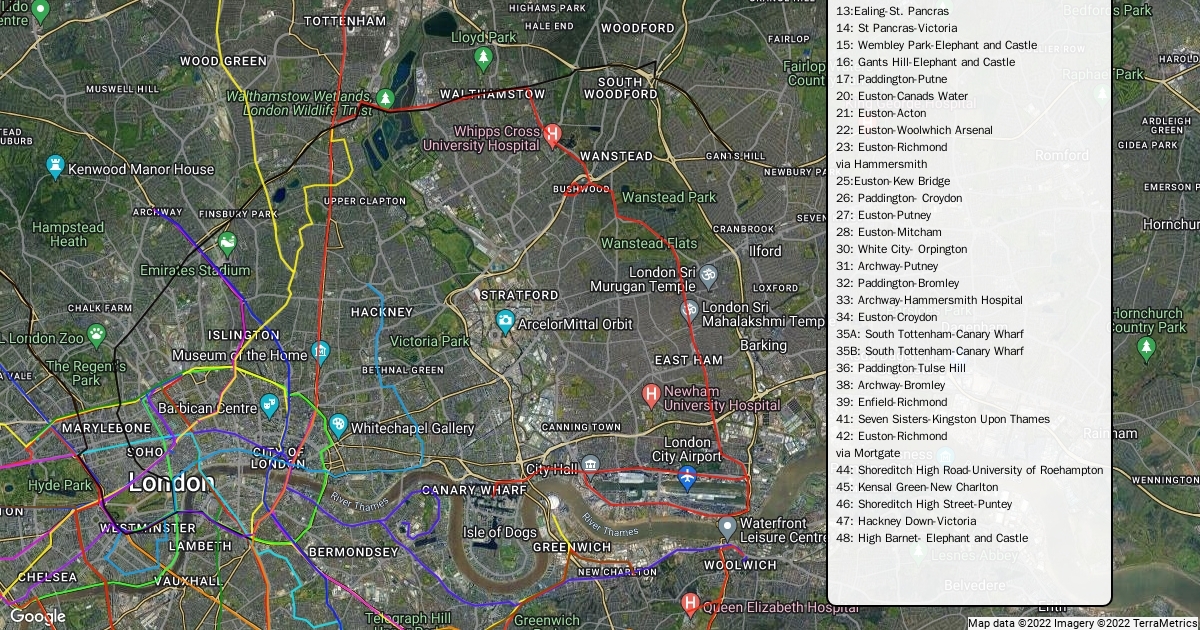Open the Emirates Stadium marker

click(x=228, y=244)
